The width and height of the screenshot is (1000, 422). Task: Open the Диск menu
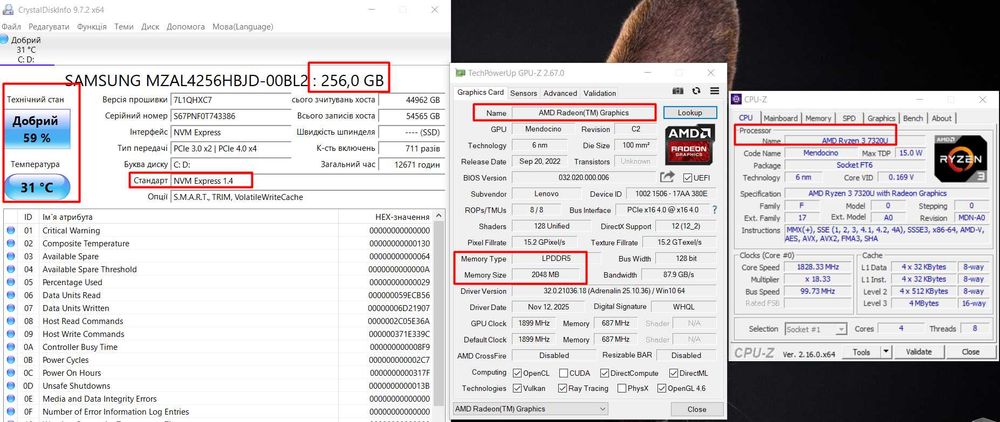point(150,27)
